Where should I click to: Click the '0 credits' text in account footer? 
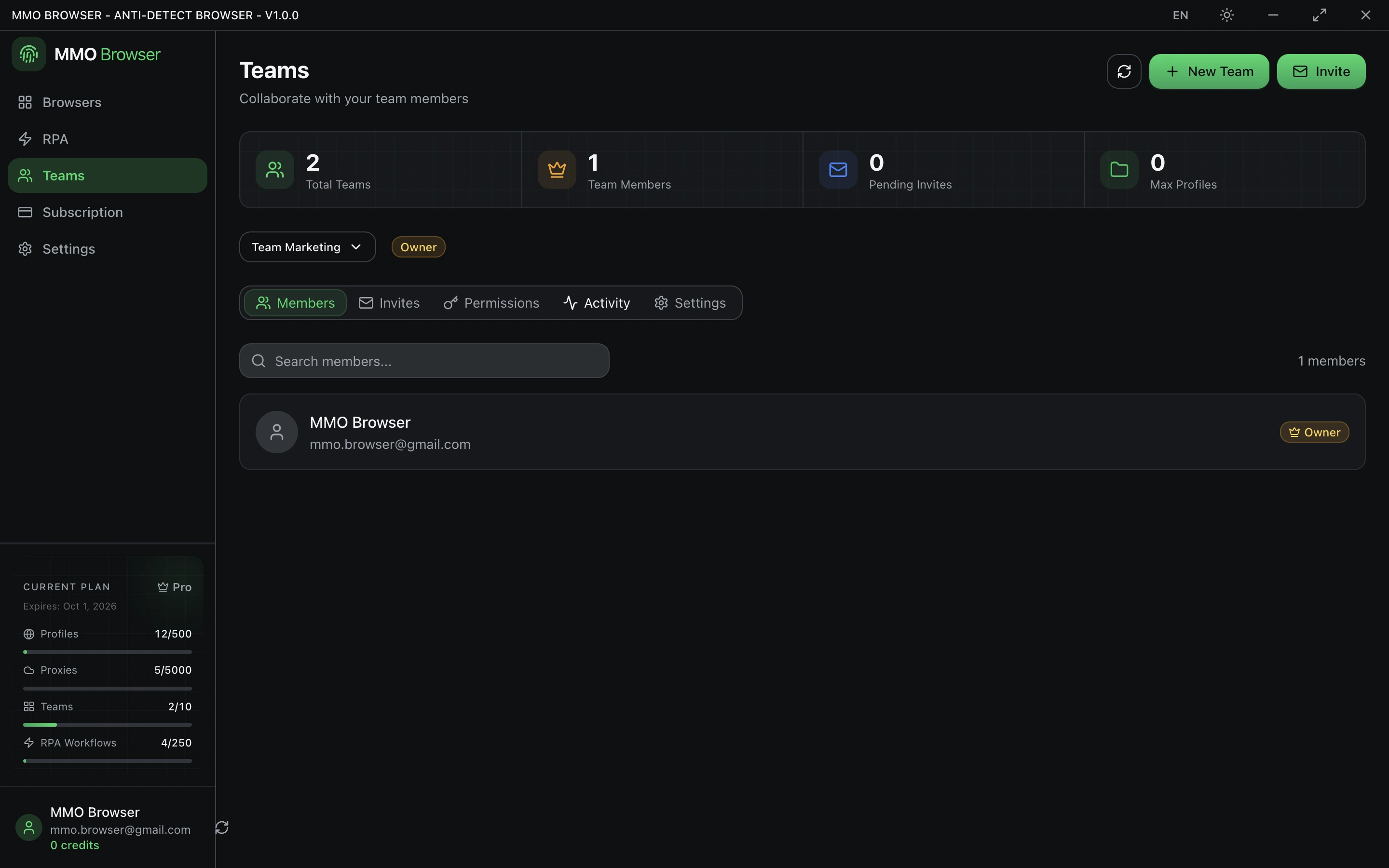pos(75,845)
